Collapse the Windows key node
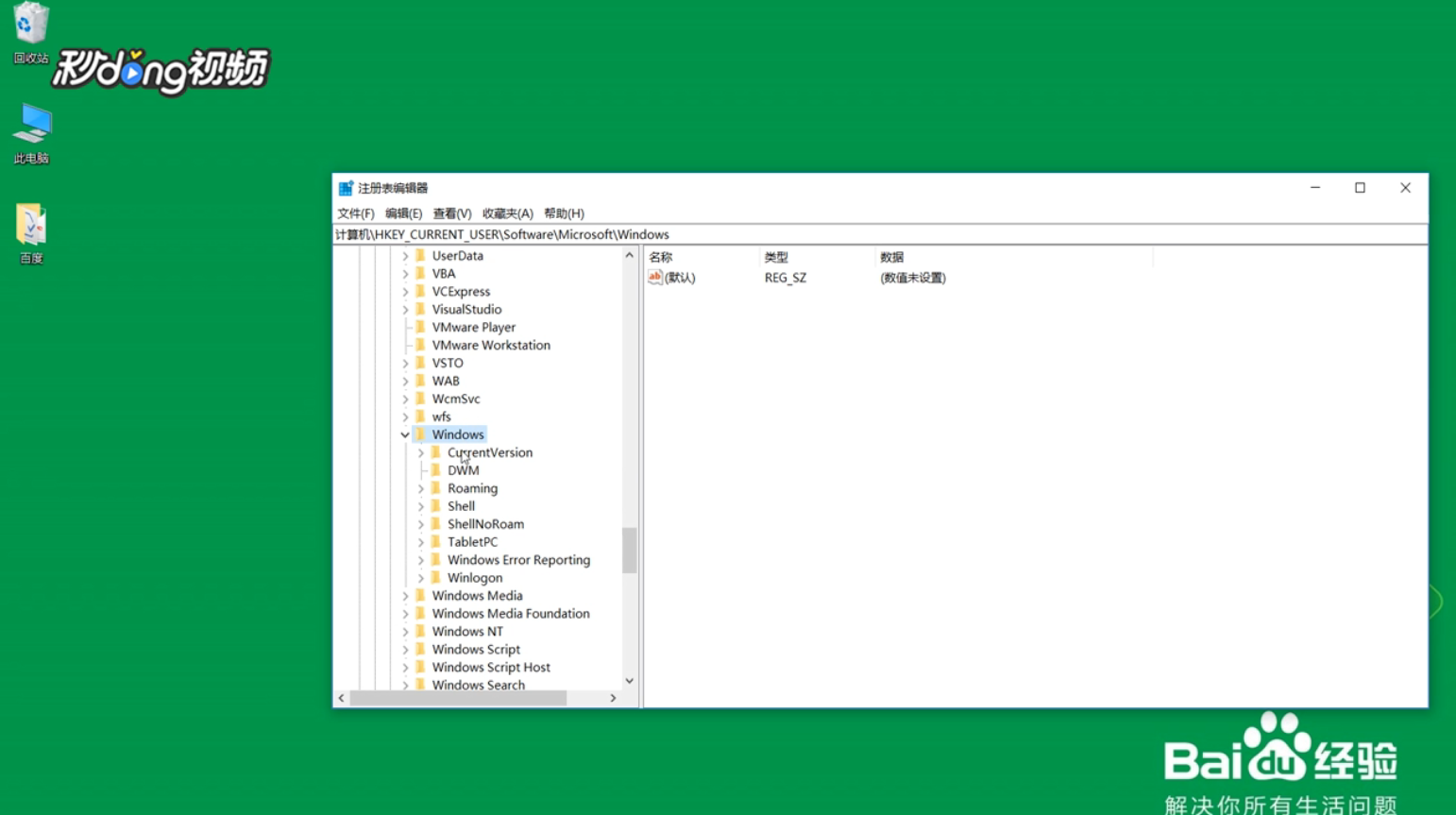This screenshot has height=815, width=1456. 405,435
